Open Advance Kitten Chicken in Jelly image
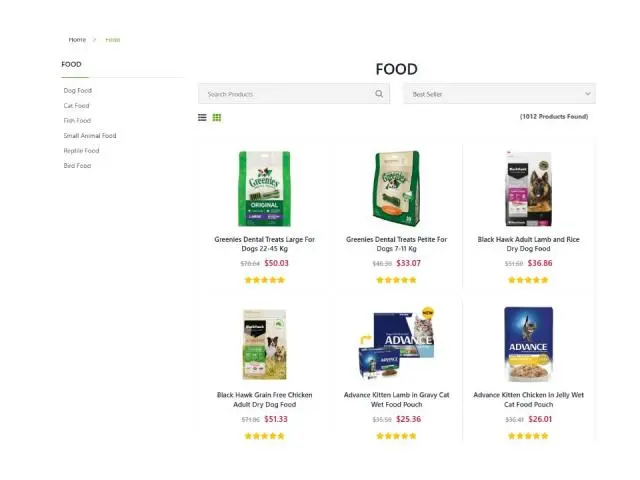This screenshot has width=640, height=480. 529,344
